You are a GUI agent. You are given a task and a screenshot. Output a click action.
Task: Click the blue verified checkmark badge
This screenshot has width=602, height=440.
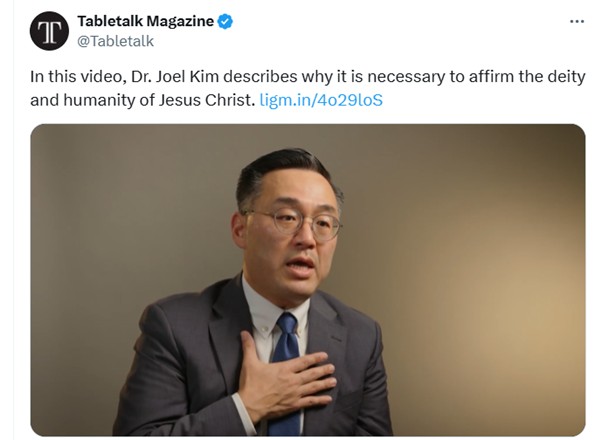(225, 22)
